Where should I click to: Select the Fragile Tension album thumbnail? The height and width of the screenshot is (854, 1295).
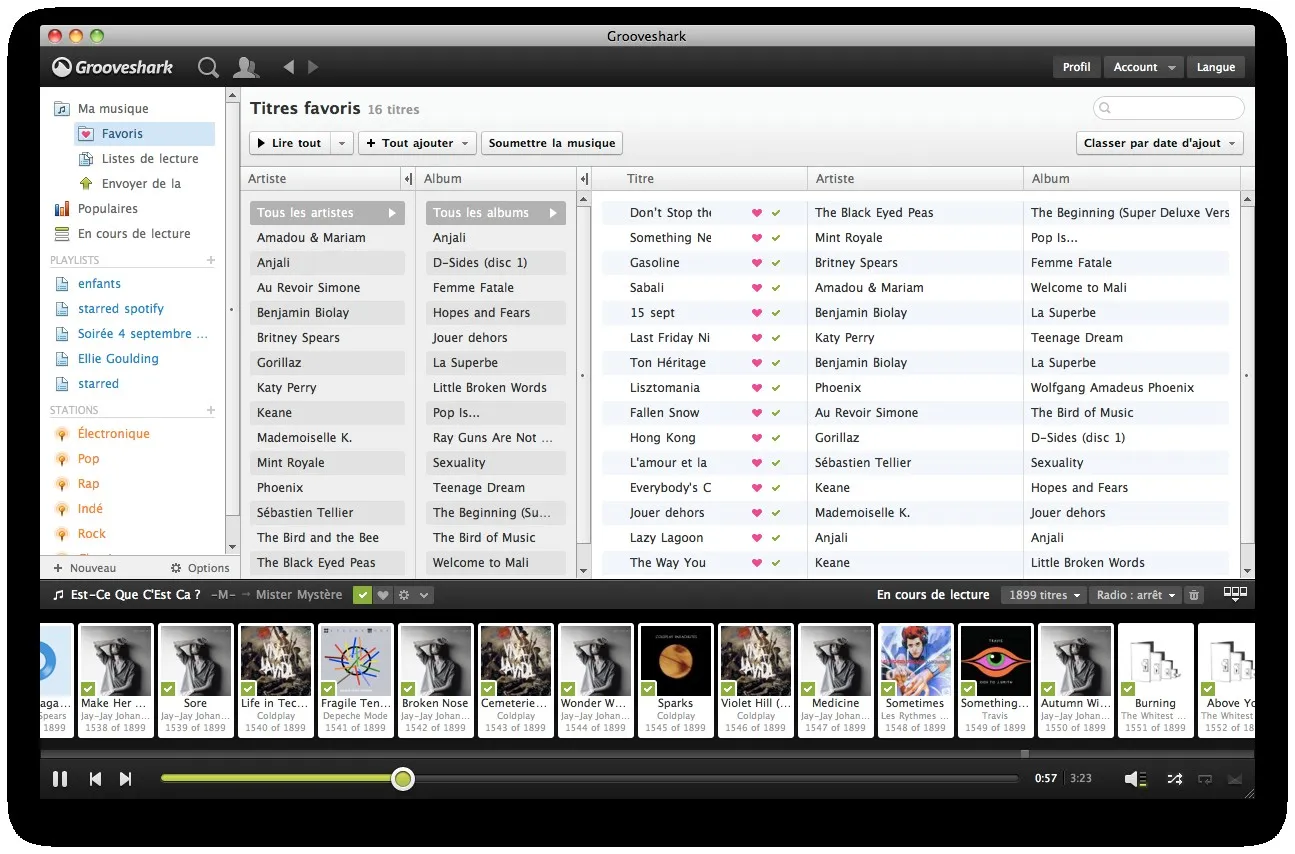(356, 661)
